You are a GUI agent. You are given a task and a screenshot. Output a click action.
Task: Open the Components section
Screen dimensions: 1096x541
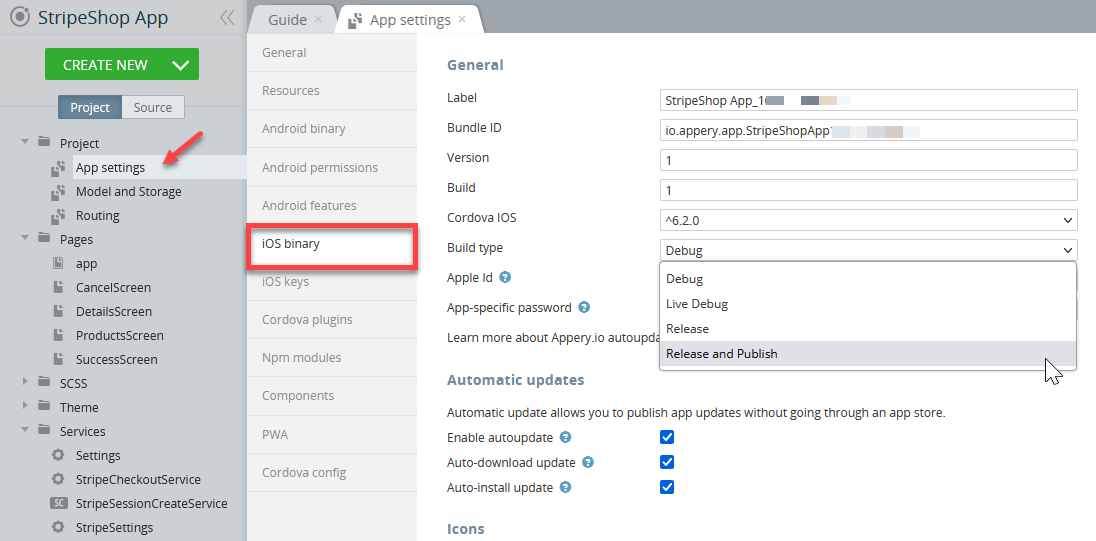[332, 396]
